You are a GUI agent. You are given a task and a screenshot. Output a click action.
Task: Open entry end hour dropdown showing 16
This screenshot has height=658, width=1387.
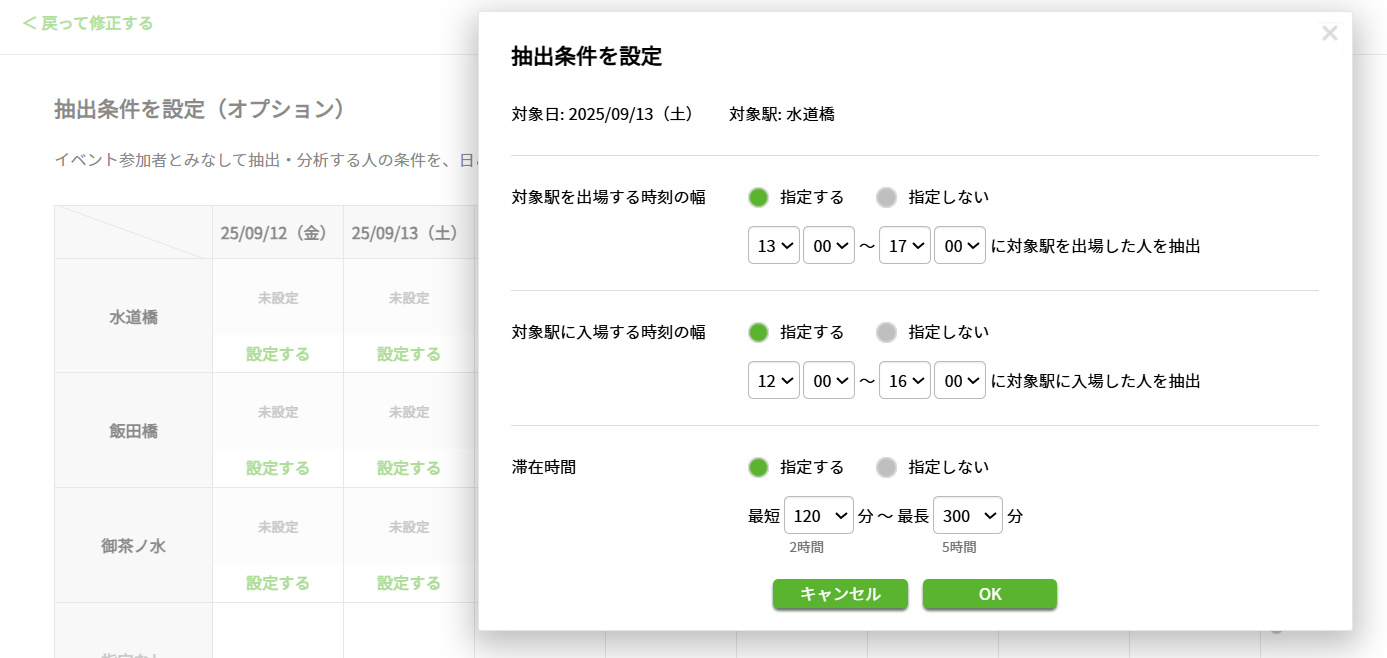click(905, 380)
